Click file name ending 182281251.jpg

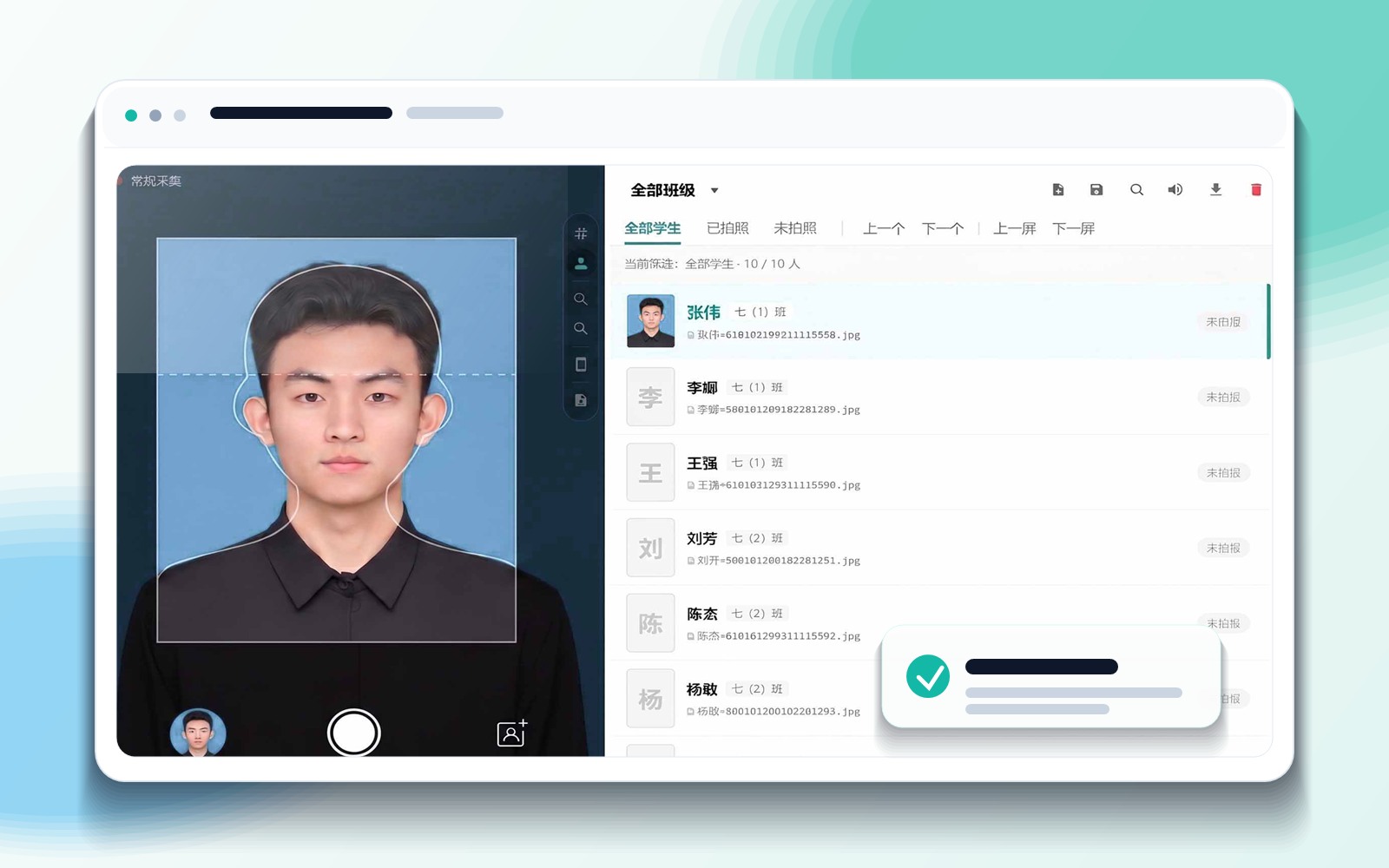pos(779,561)
